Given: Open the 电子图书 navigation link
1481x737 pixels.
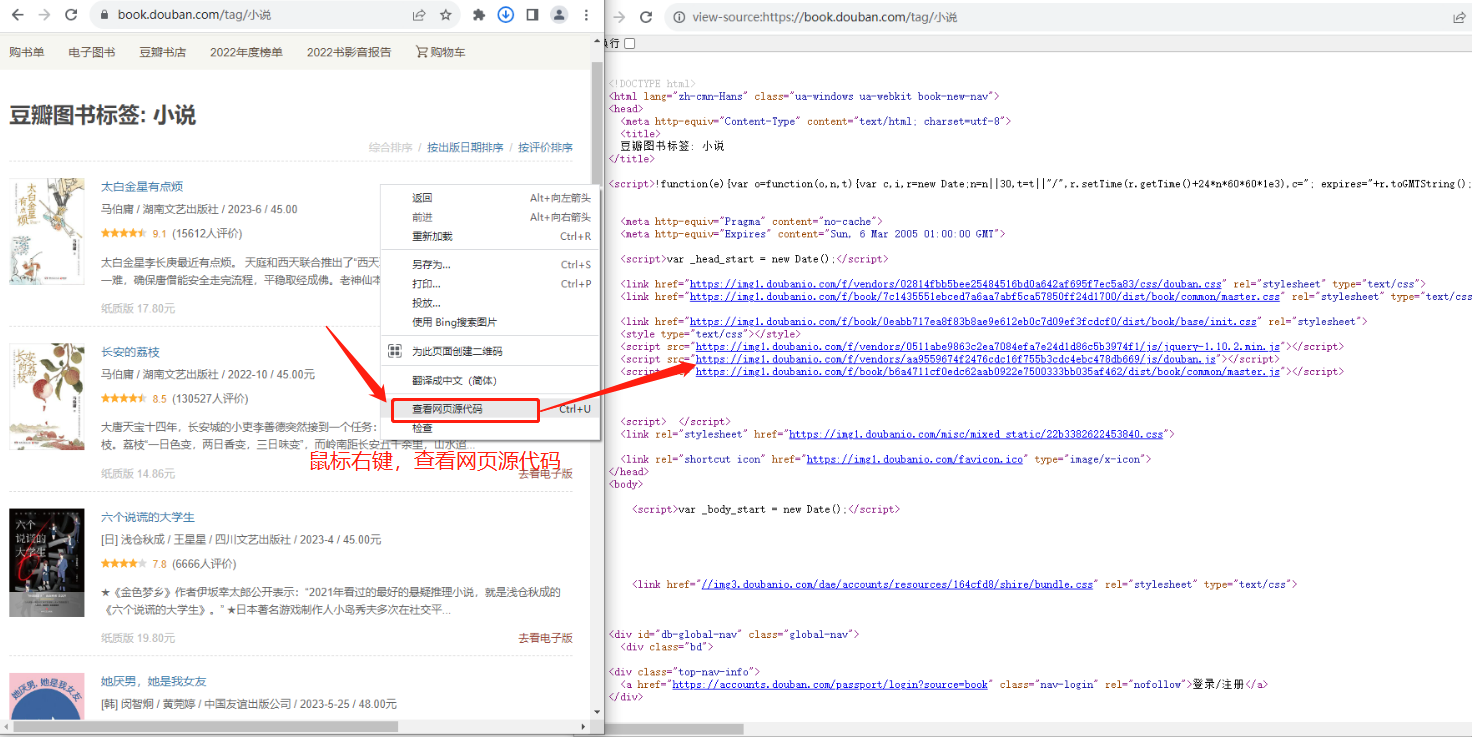Looking at the screenshot, I should [92, 52].
